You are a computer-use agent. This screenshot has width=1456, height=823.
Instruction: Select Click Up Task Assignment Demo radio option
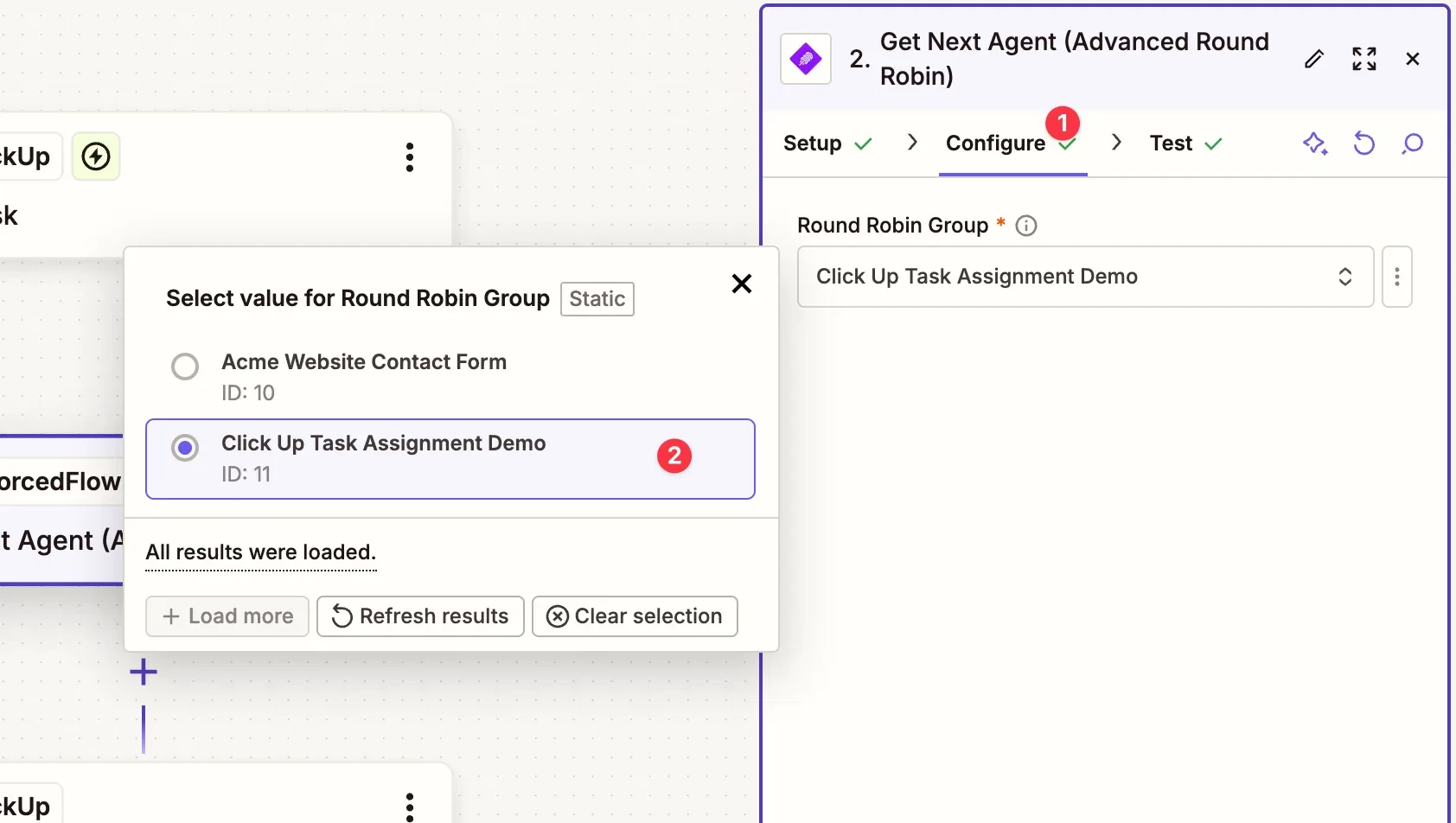coord(185,448)
